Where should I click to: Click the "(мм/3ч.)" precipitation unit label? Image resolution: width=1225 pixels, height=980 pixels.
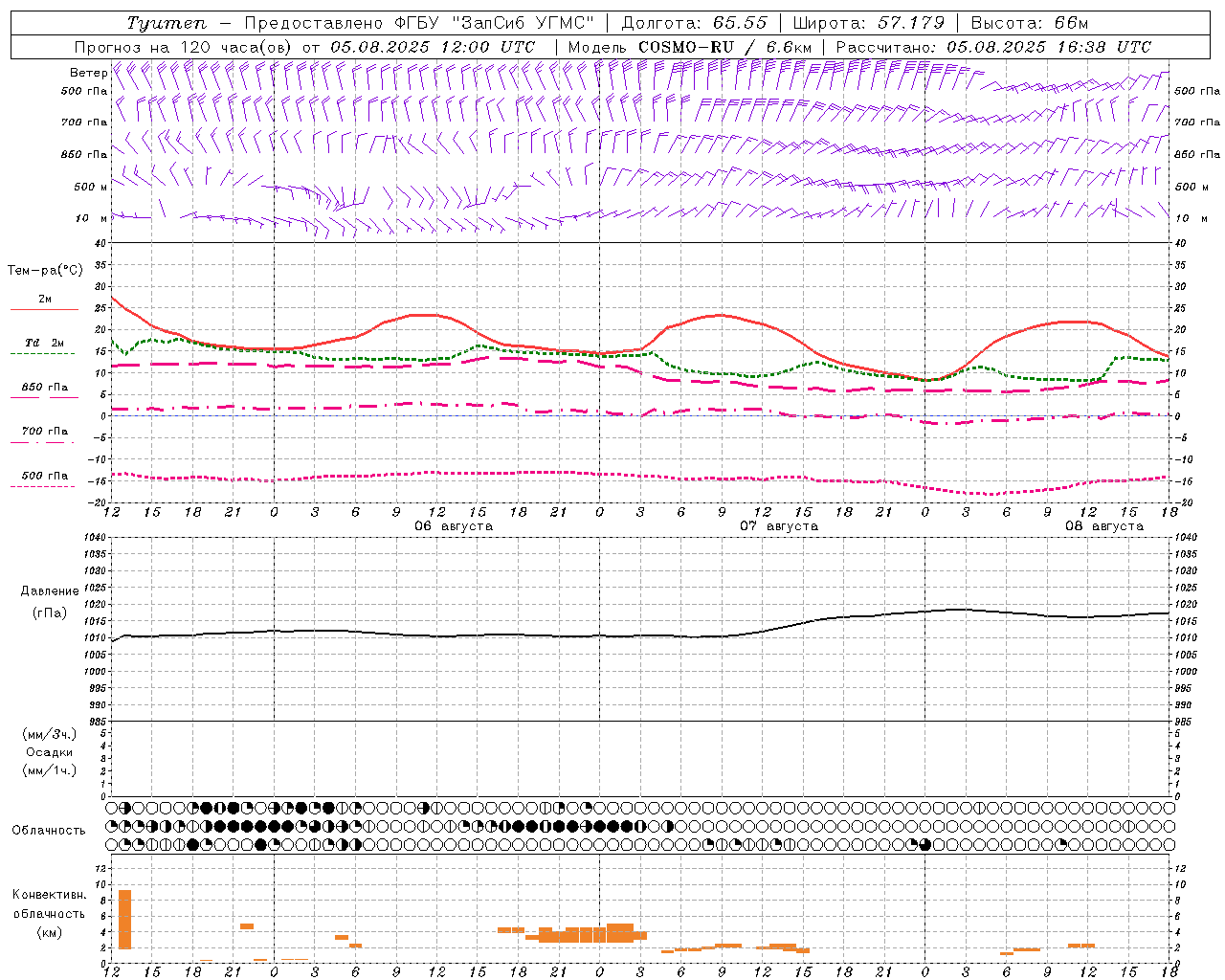pyautogui.click(x=50, y=734)
